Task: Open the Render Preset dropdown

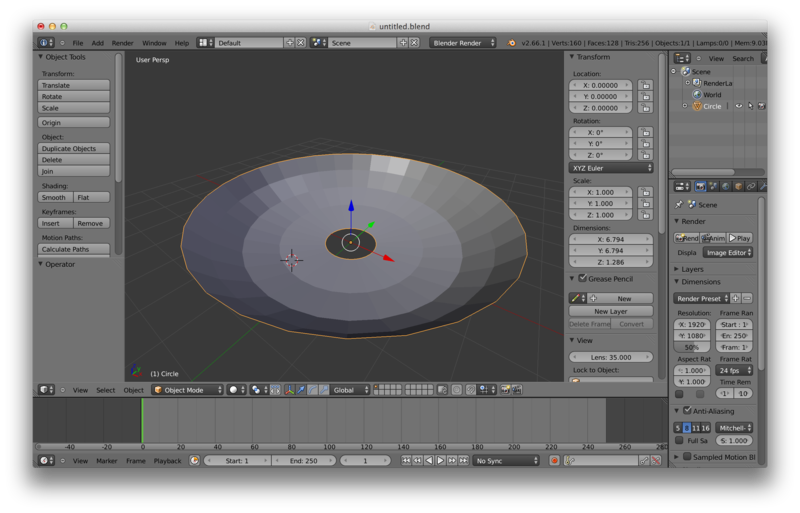Action: point(701,299)
